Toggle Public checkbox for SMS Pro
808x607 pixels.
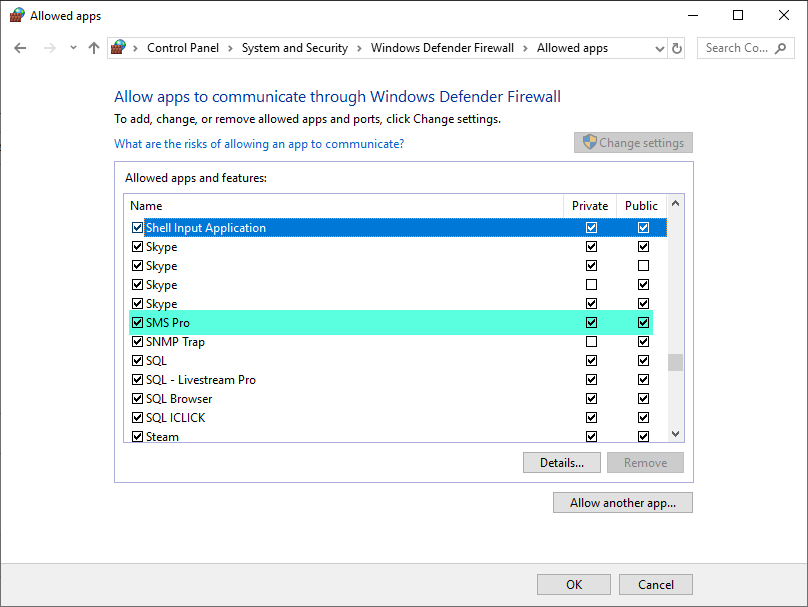(643, 323)
